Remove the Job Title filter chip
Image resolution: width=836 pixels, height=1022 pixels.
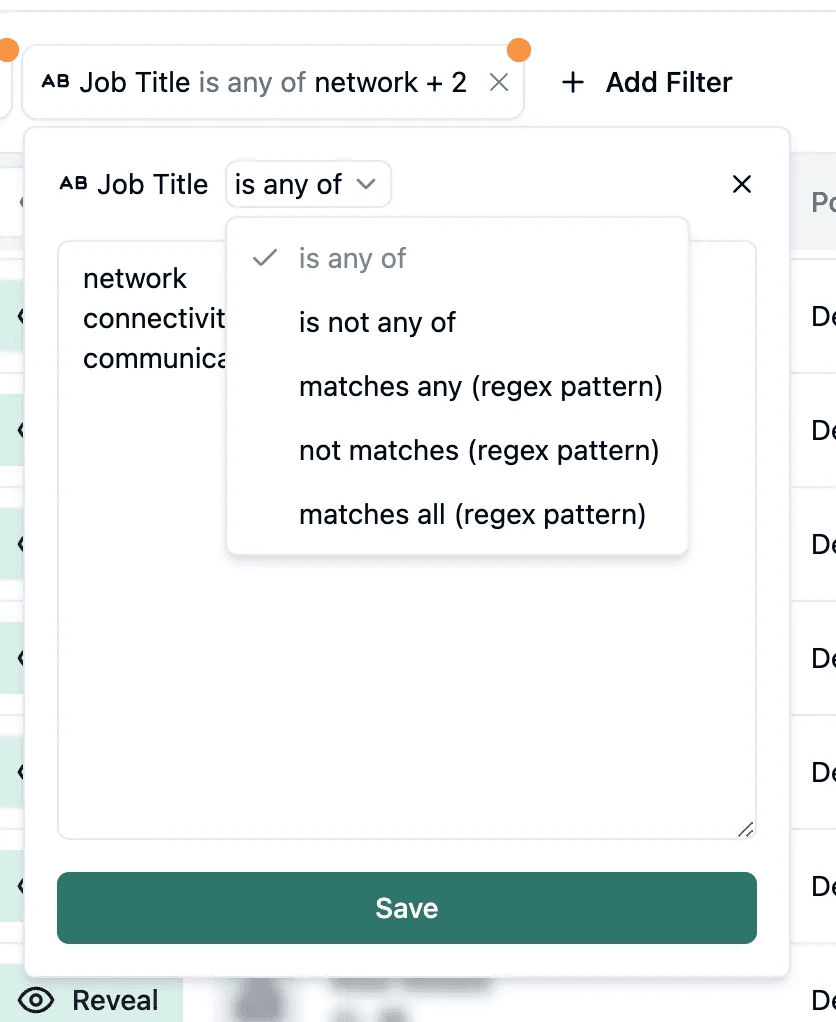[x=498, y=83]
